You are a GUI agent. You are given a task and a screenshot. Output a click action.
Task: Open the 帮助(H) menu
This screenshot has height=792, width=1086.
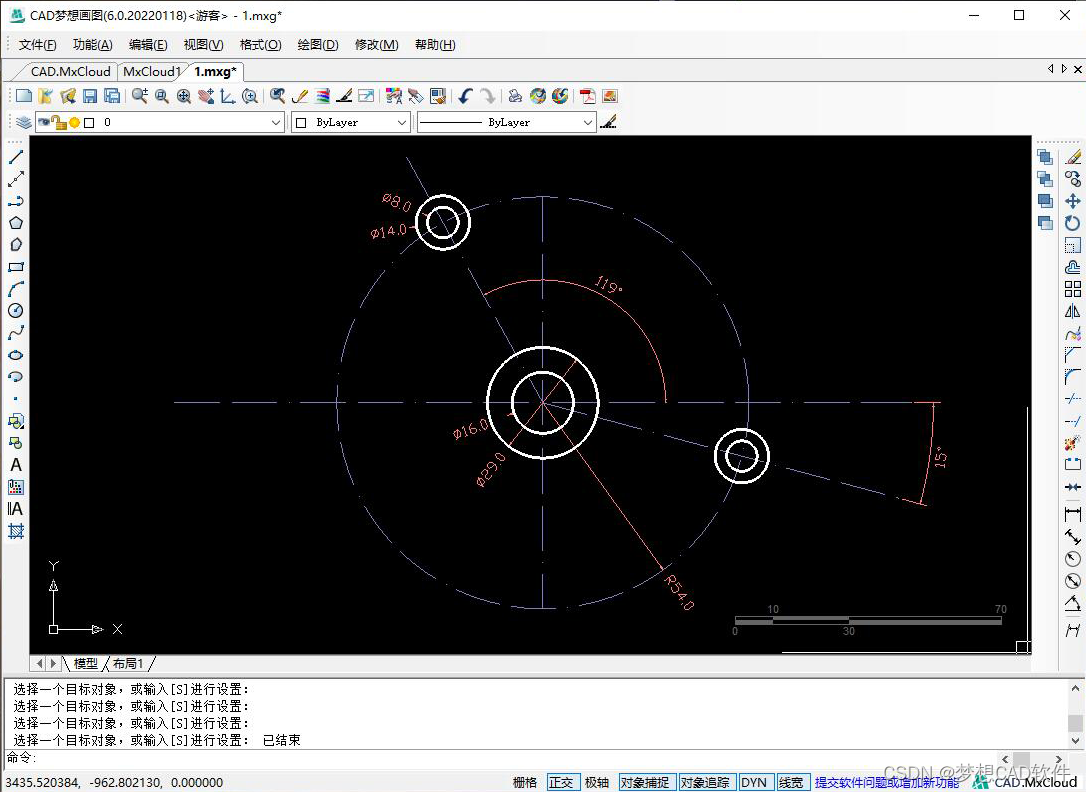[435, 45]
